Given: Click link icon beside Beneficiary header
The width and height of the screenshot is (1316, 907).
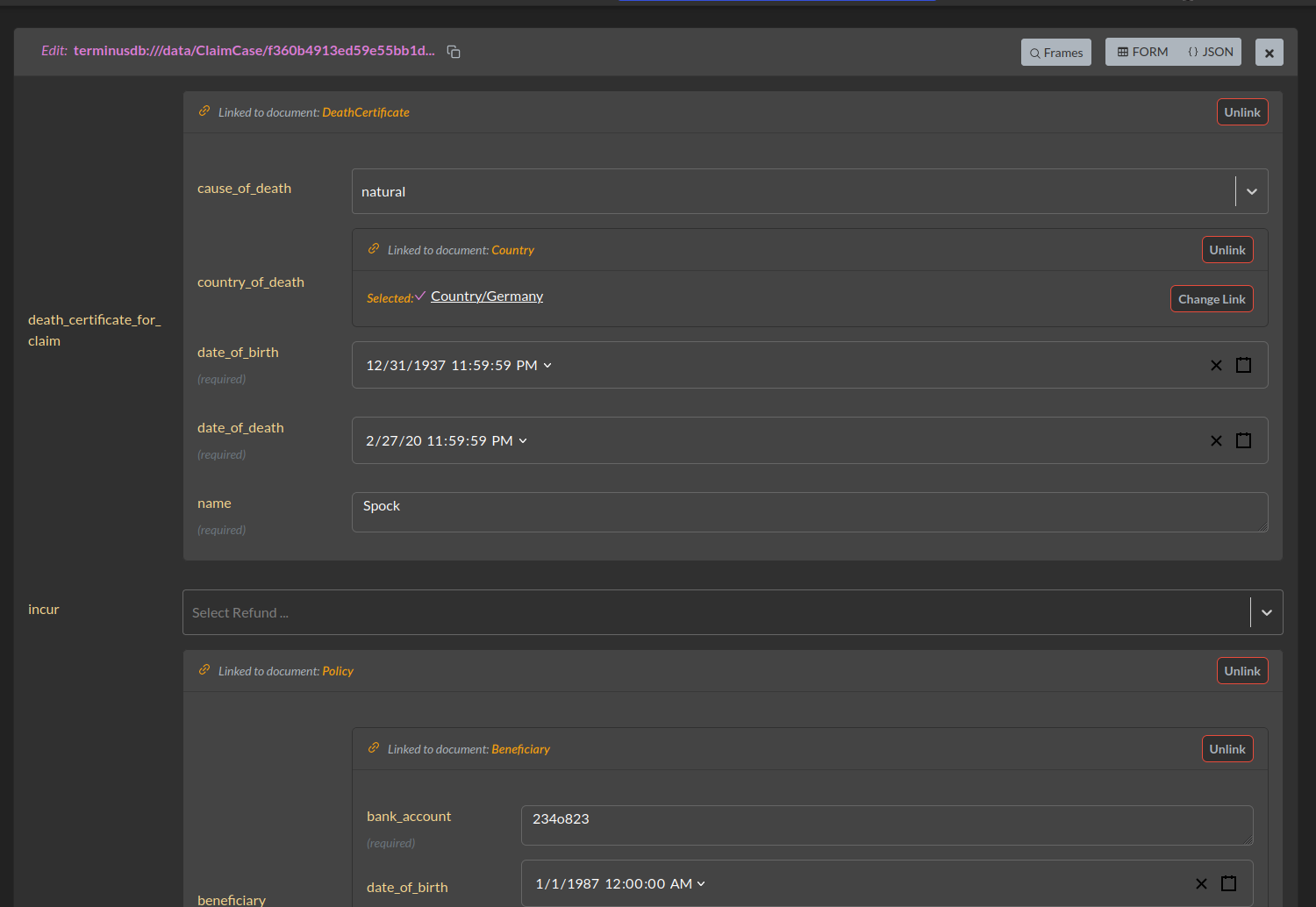Looking at the screenshot, I should click(x=374, y=748).
